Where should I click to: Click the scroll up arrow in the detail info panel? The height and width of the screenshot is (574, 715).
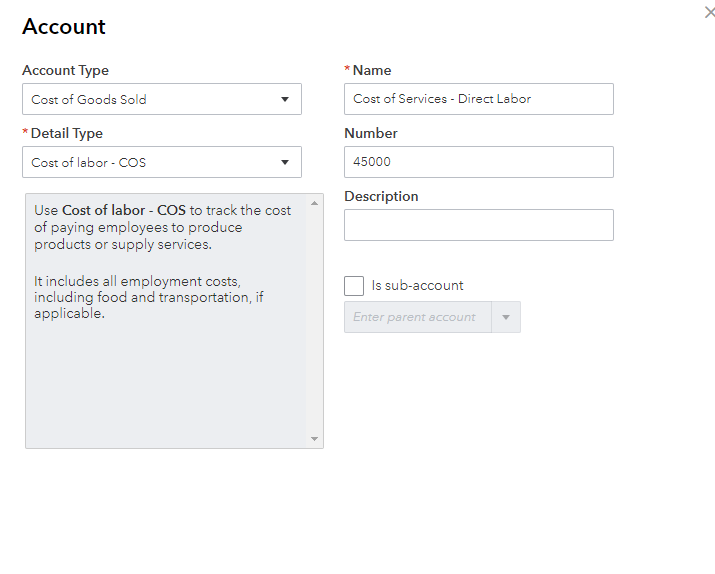tap(315, 203)
